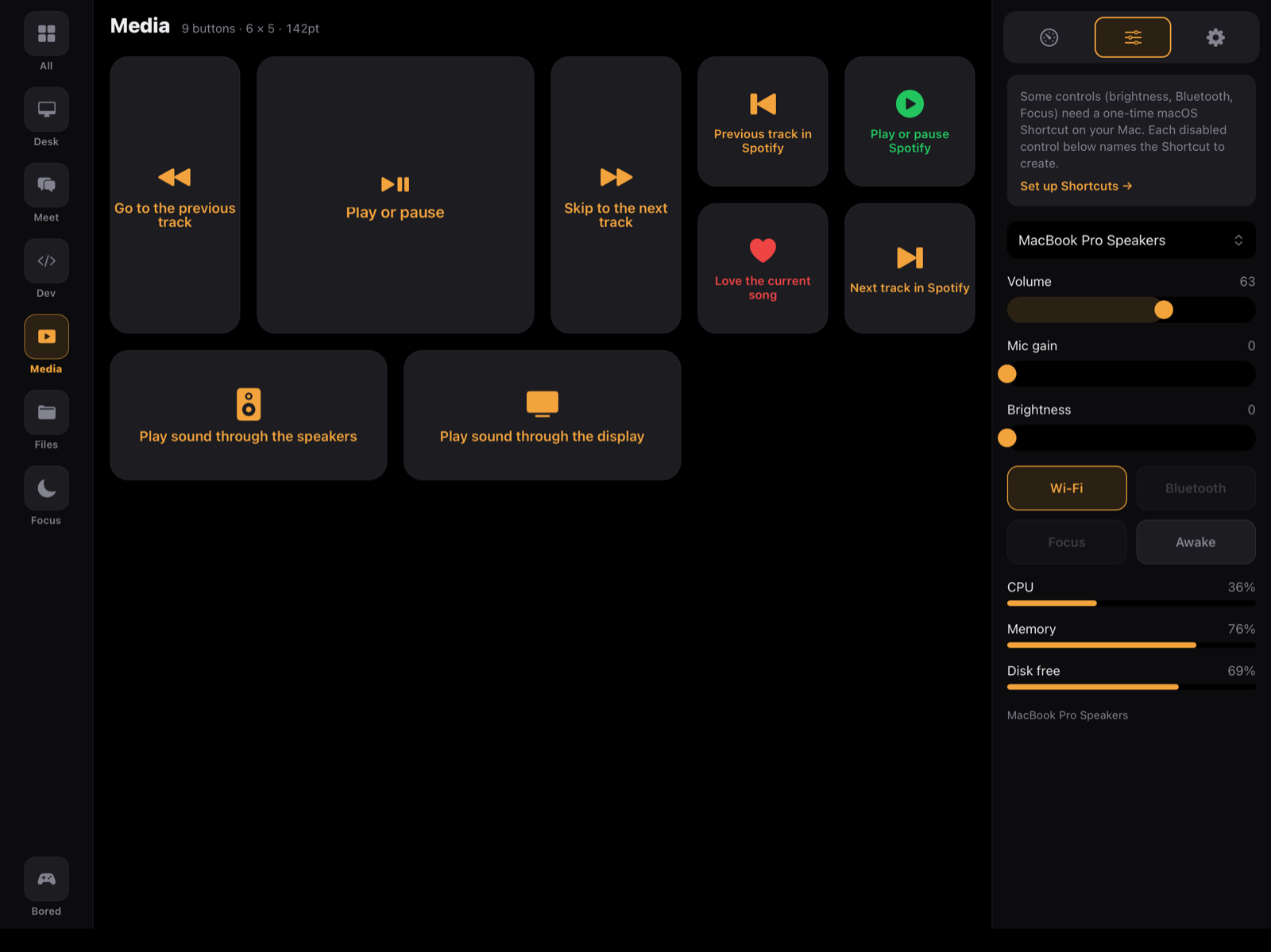Switch to the Meet category
The image size is (1271, 952).
pos(46,185)
